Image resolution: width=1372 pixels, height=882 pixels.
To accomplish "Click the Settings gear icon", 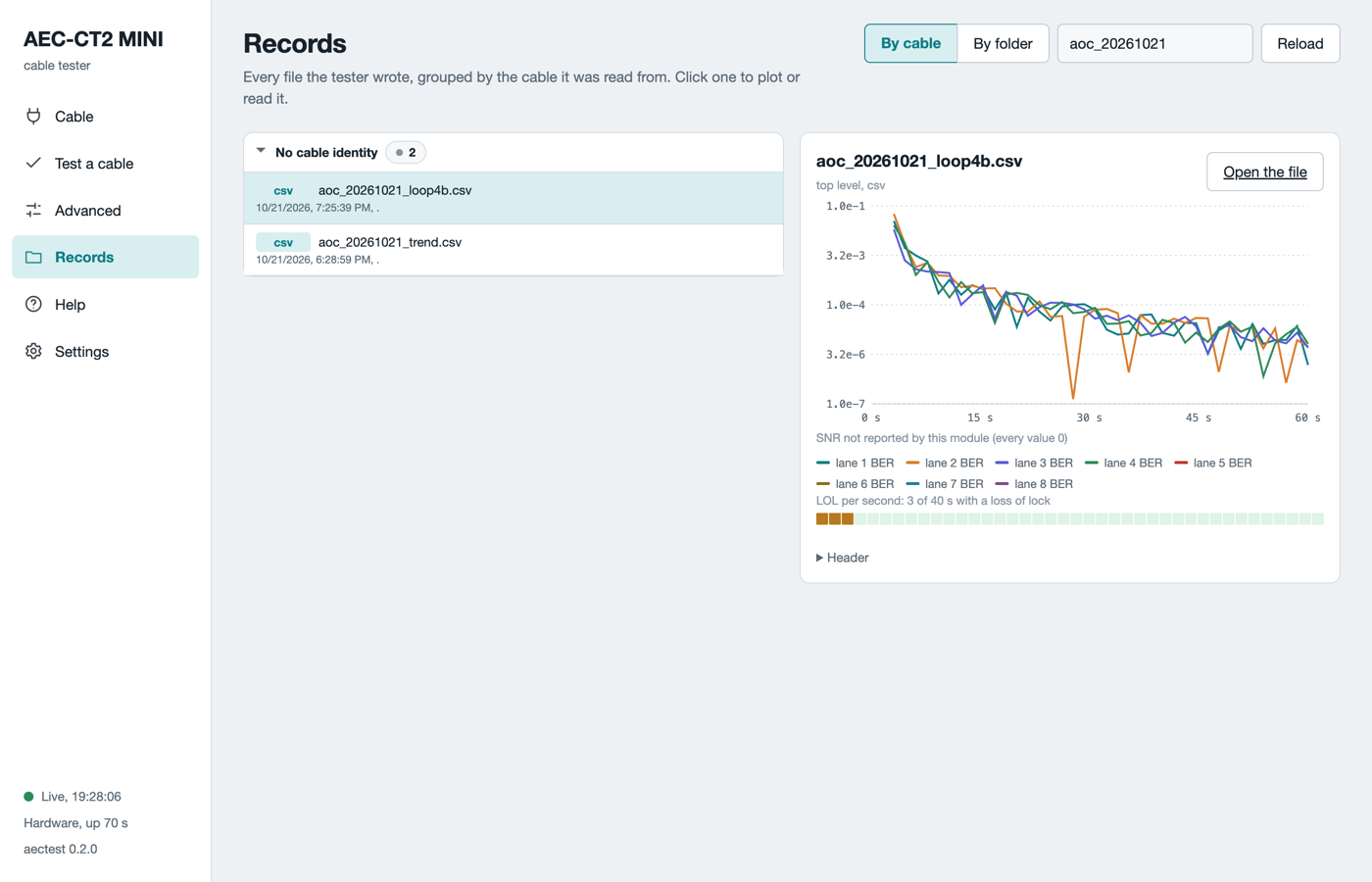I will 33,351.
